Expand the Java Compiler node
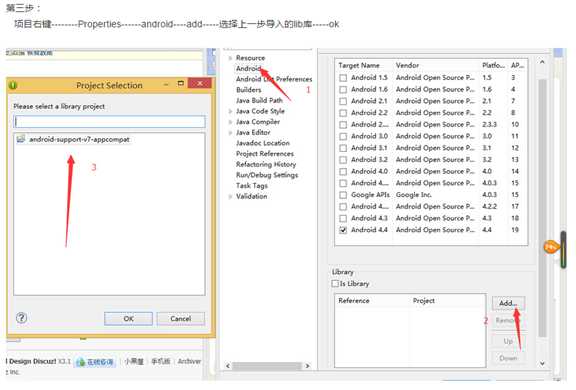This screenshot has width=576, height=390. 230,122
